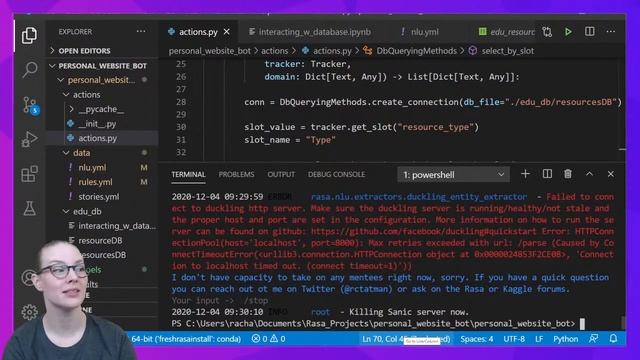
Task: Open nlu.yml in the file tree
Action: point(92,167)
